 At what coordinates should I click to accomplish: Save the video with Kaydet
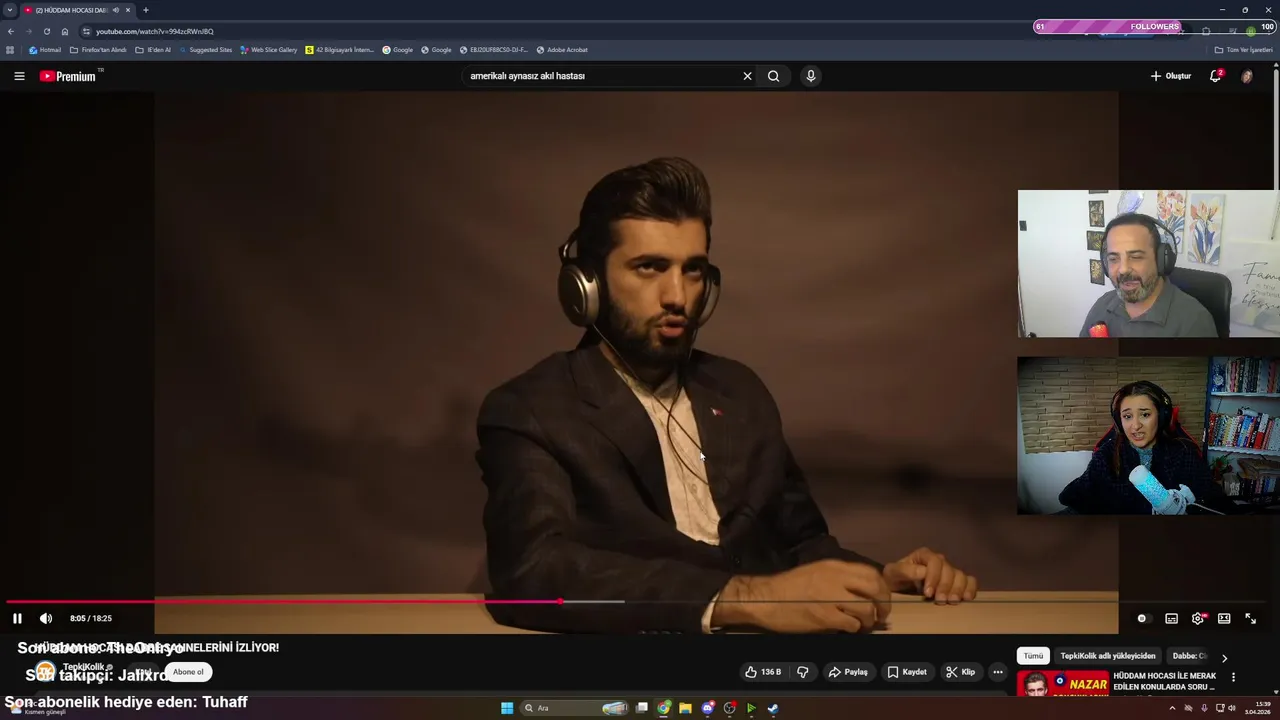point(907,672)
